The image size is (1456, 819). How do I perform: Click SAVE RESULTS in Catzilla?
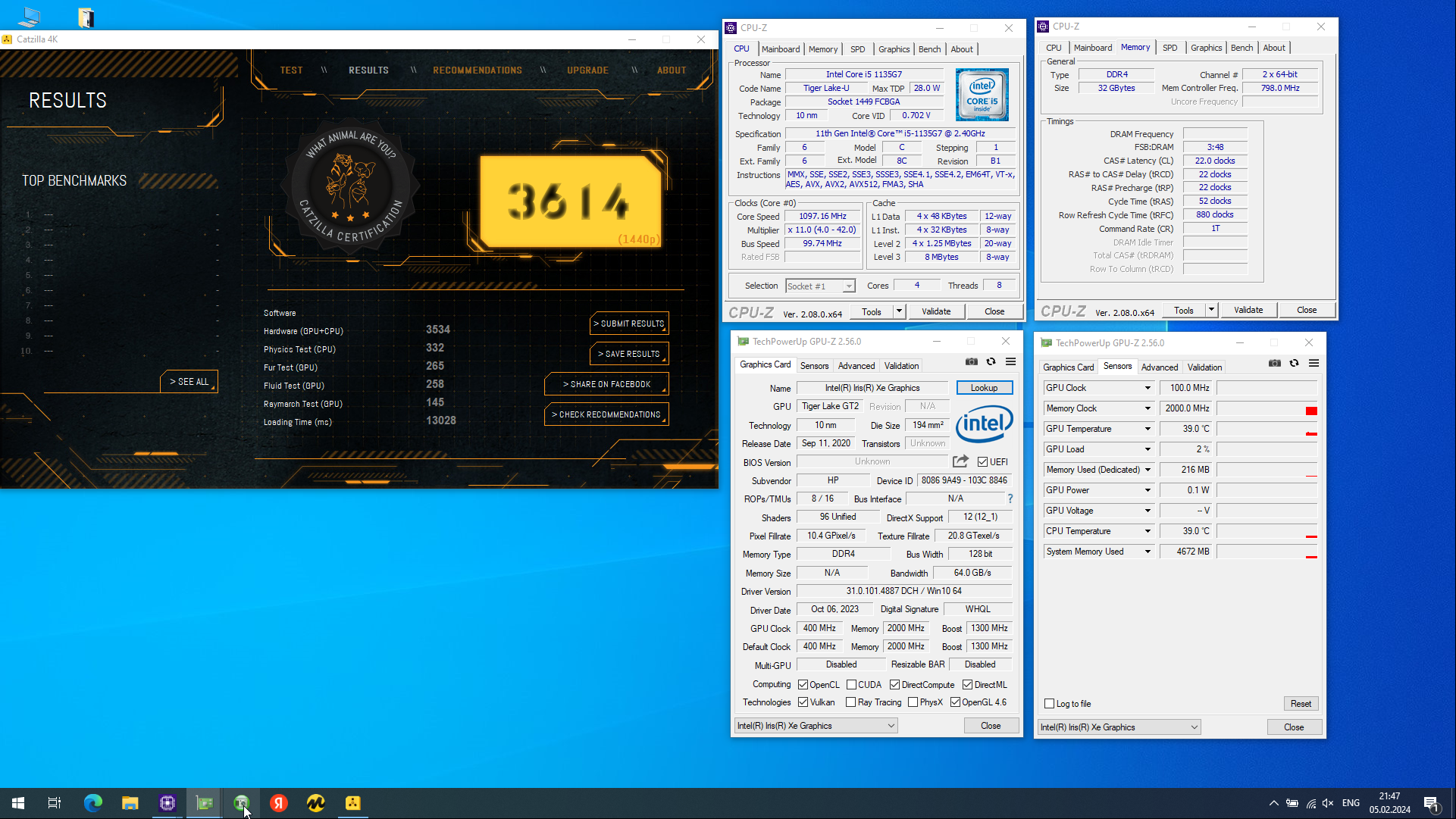(x=629, y=354)
